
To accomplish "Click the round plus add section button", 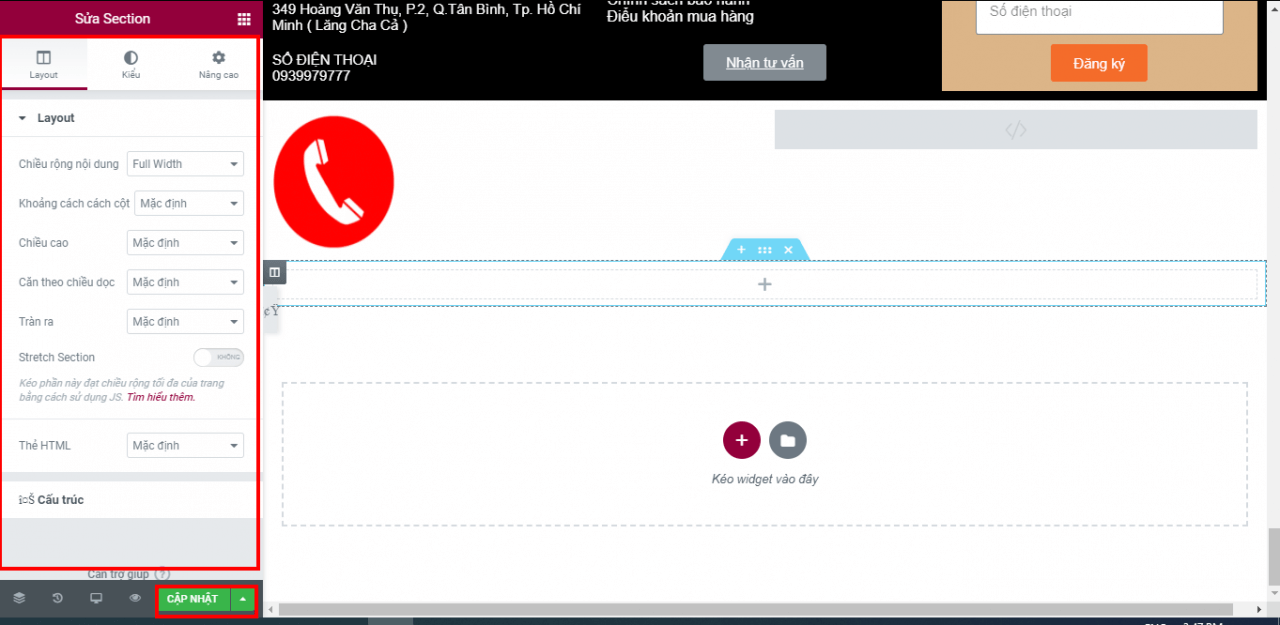I will [741, 440].
